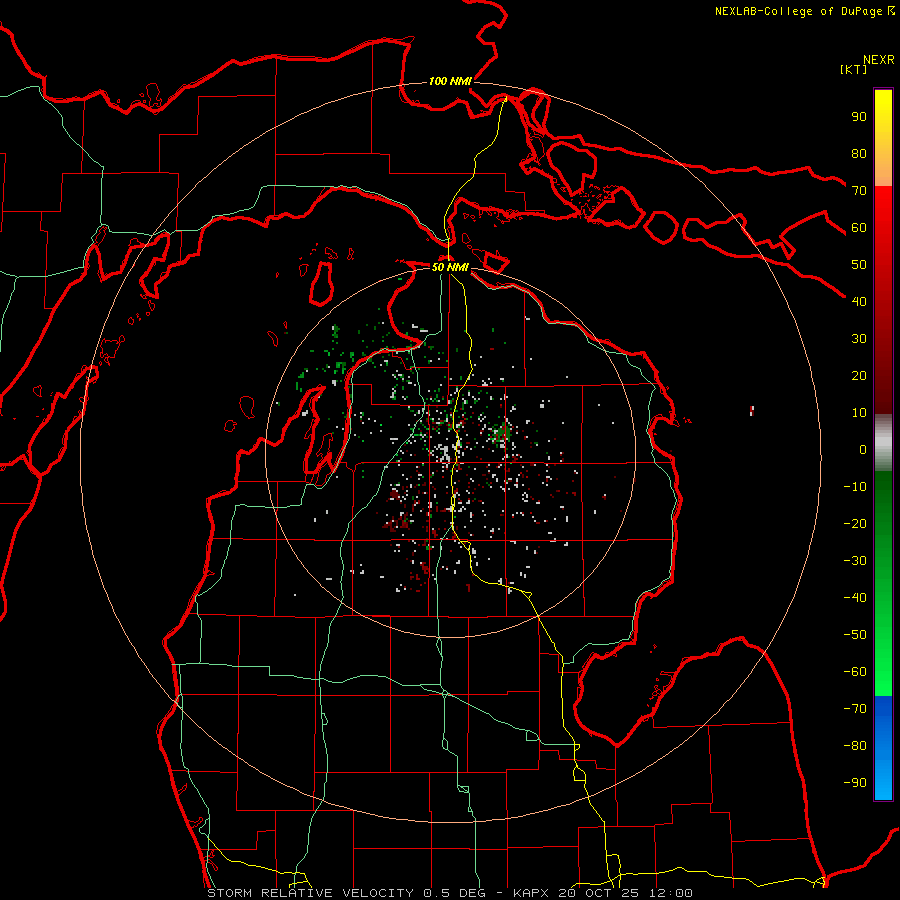Image resolution: width=900 pixels, height=900 pixels.
Task: Click the isolated echo pixel east of Michigan
Action: 751,410
